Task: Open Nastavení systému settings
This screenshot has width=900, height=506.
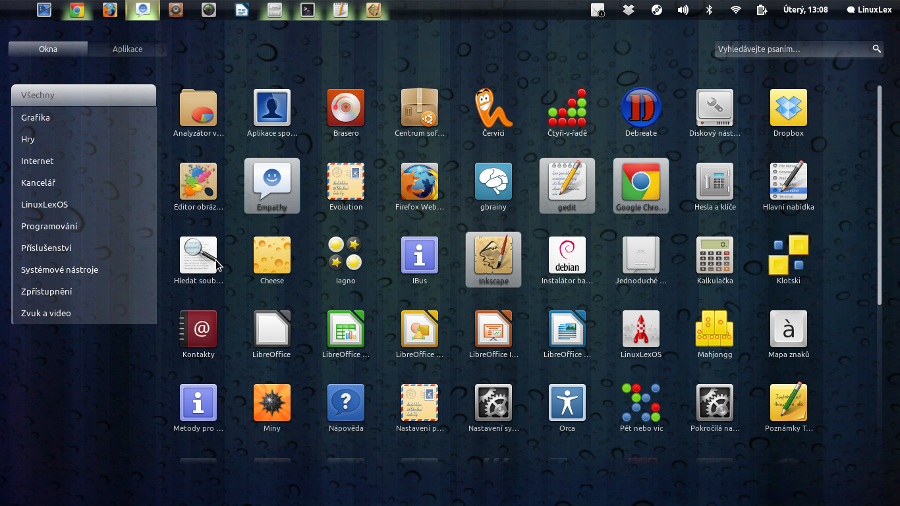Action: (493, 407)
